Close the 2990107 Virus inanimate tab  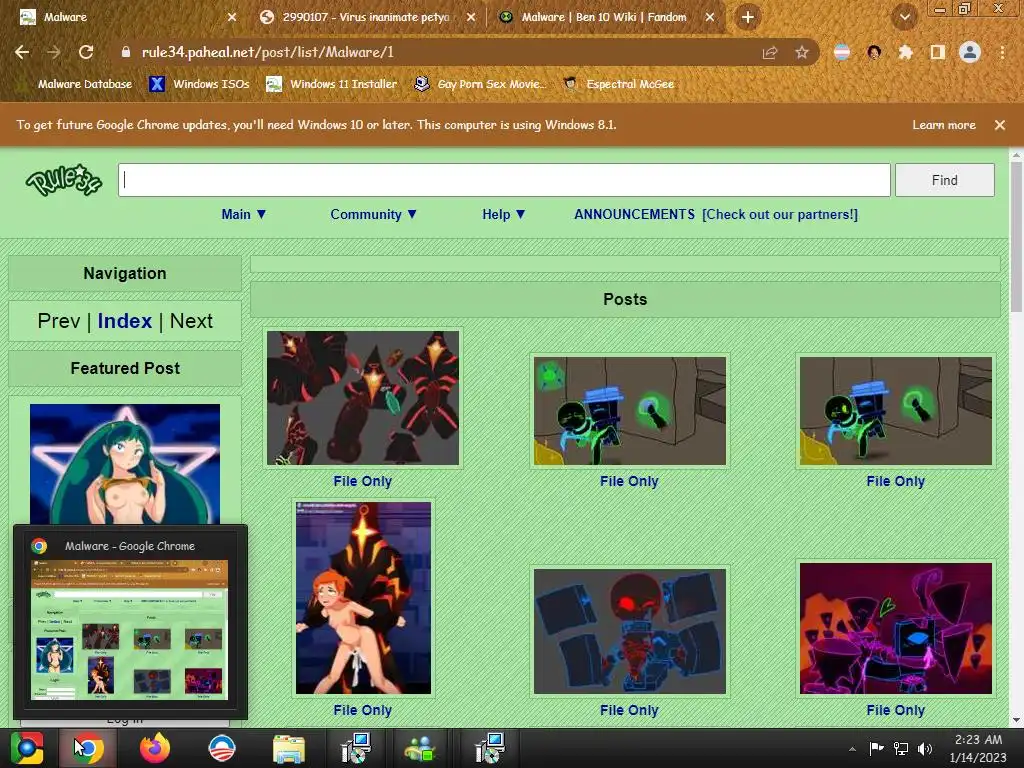pyautogui.click(x=471, y=17)
